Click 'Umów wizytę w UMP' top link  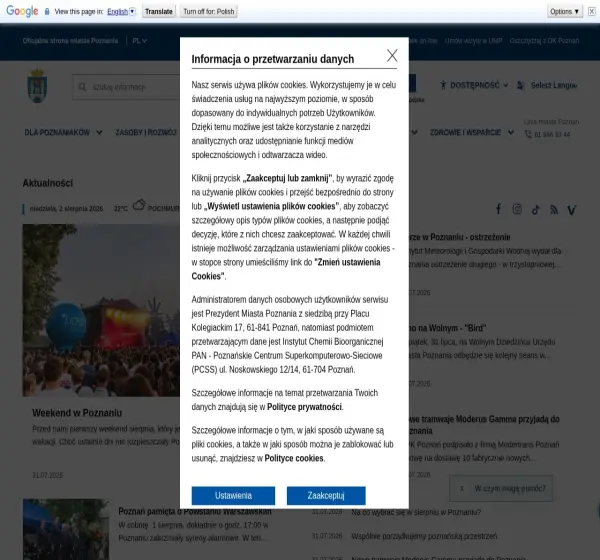473,41
